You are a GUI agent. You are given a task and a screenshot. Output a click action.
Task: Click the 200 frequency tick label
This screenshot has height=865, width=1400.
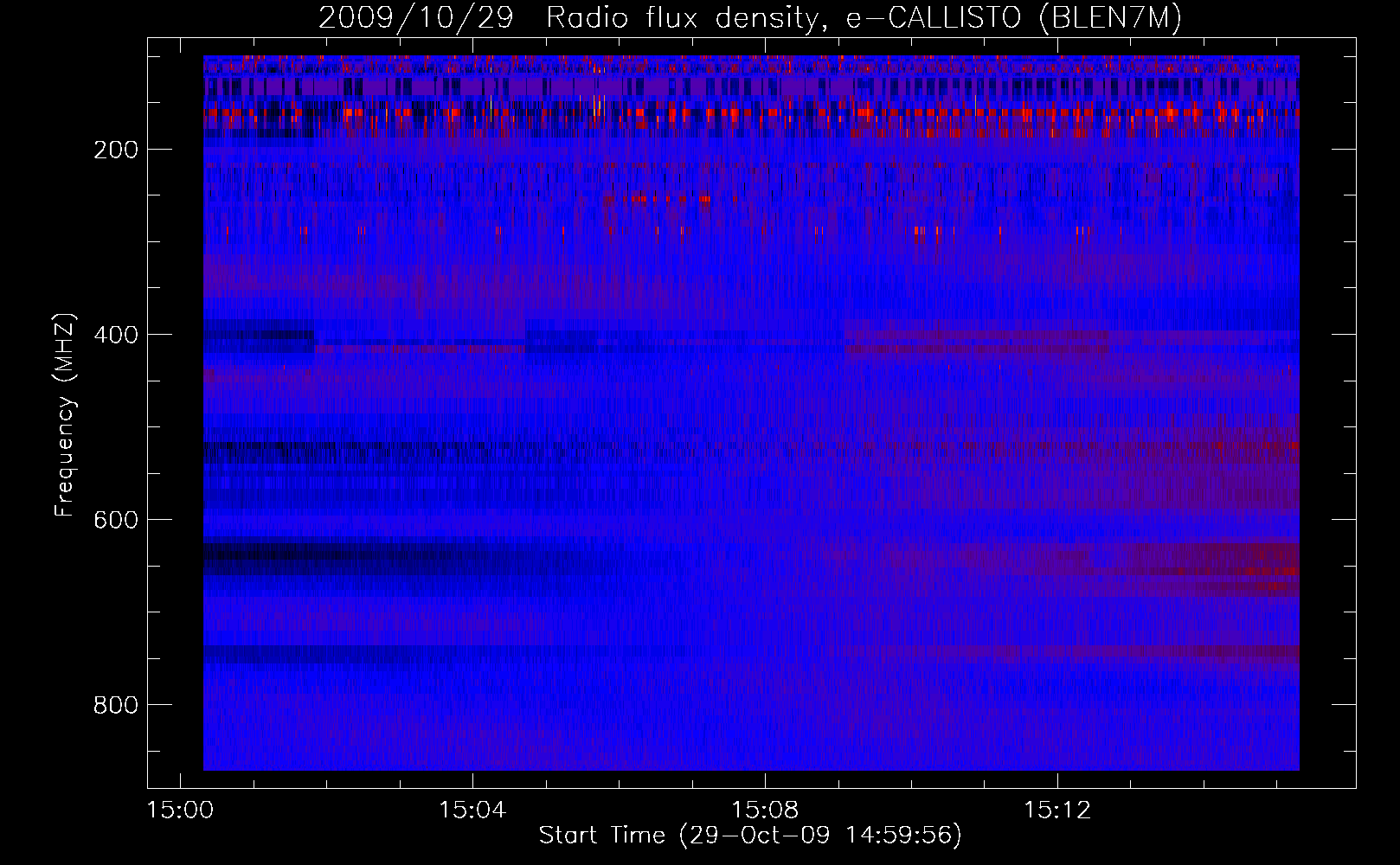116,150
